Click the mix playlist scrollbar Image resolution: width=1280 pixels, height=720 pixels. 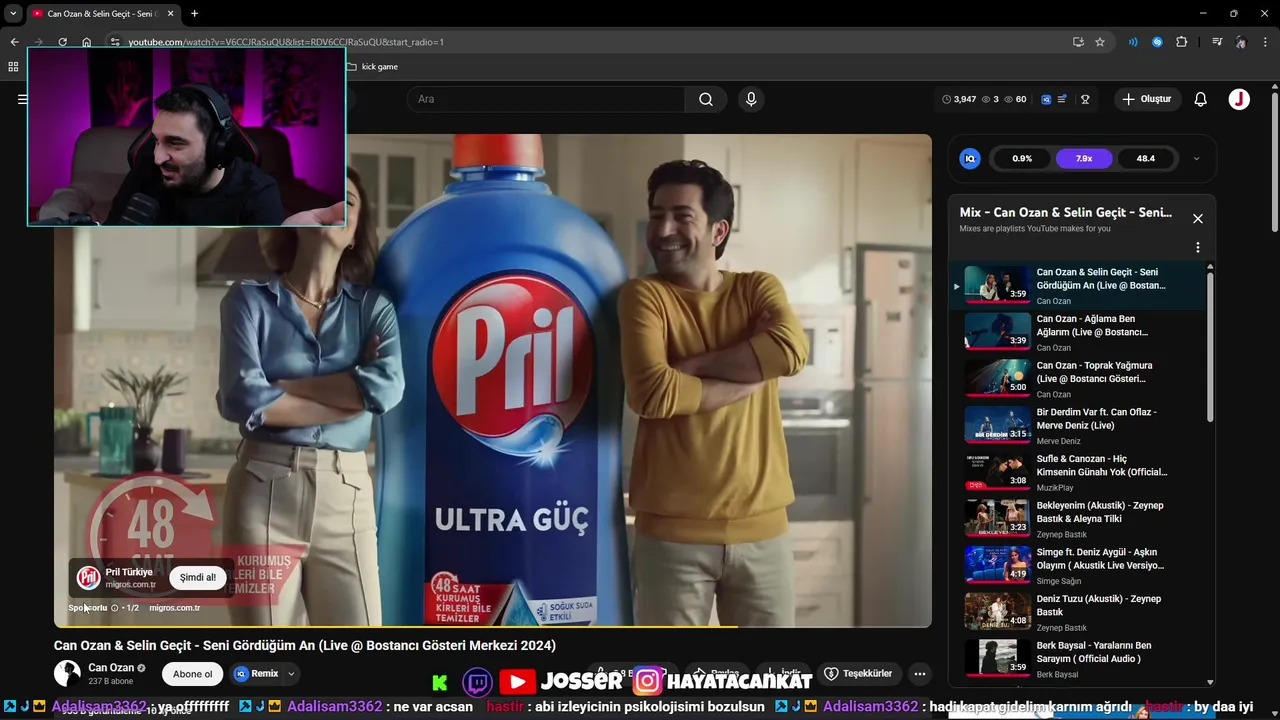(1210, 345)
